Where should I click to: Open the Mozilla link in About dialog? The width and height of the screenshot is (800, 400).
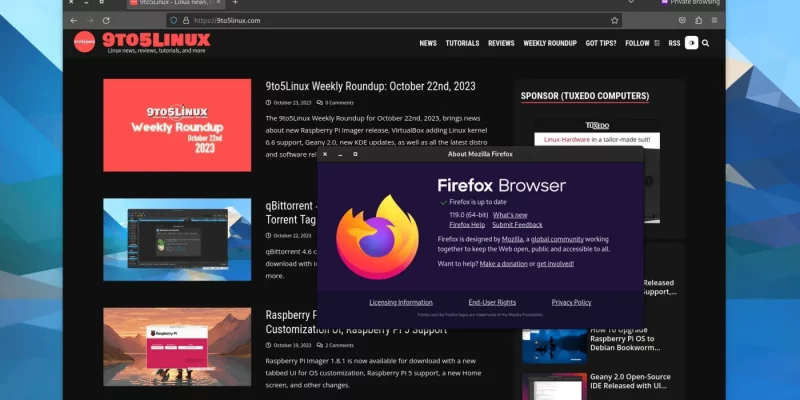(512, 239)
